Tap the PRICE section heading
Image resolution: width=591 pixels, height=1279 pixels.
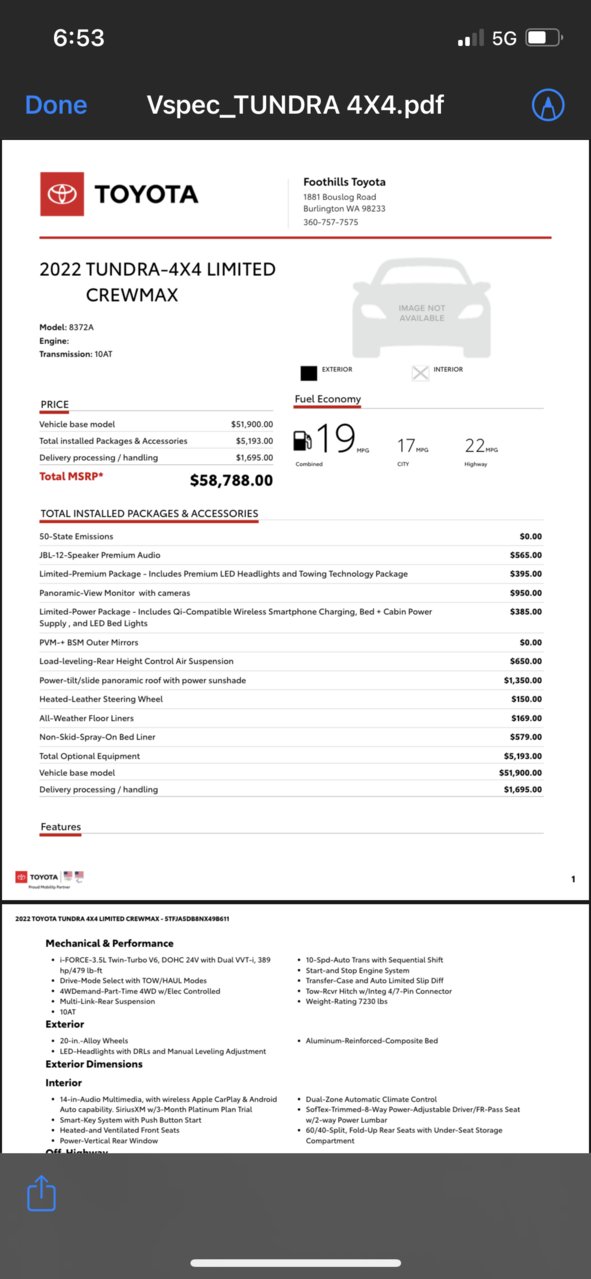point(54,405)
